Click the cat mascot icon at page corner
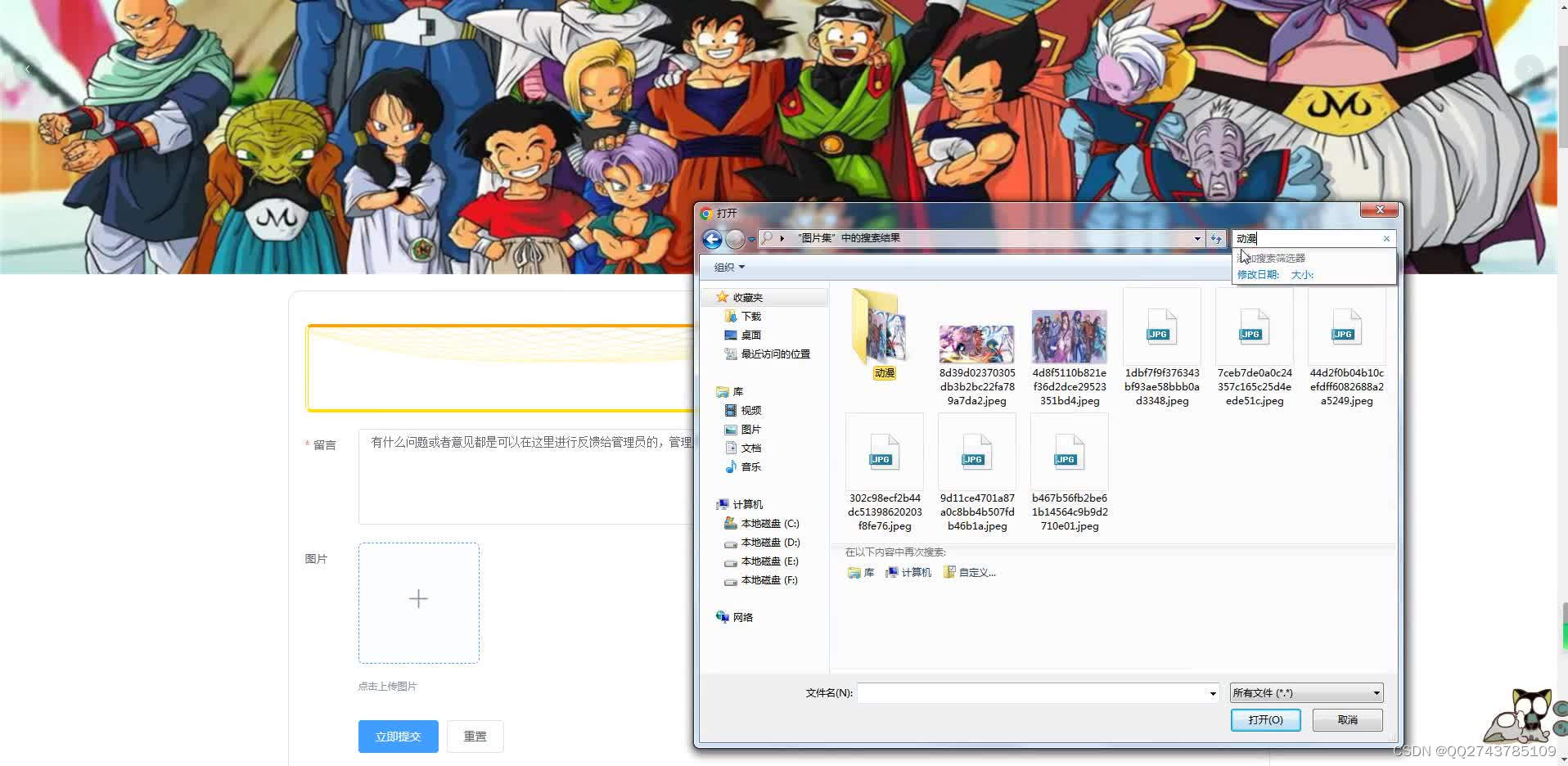This screenshot has height=766, width=1568. pos(1525,717)
